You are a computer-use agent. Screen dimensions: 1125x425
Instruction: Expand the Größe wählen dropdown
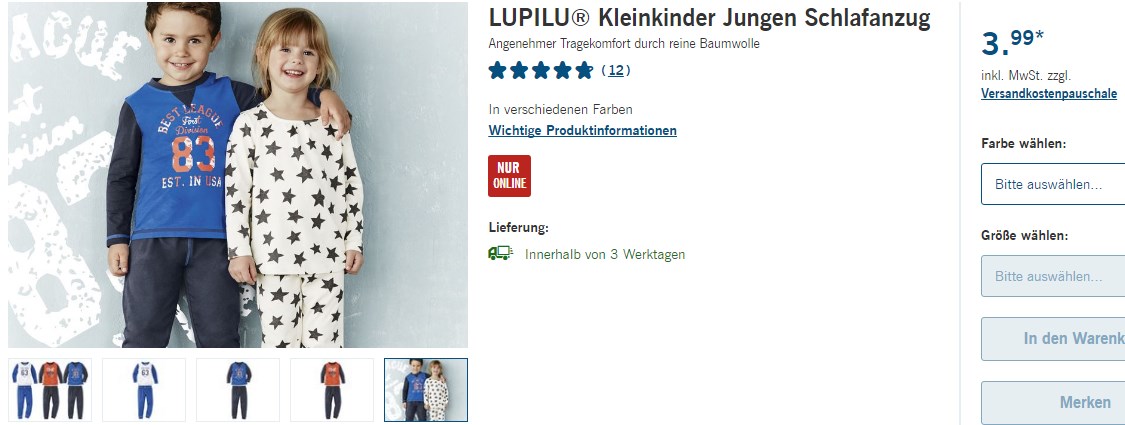[x=1053, y=276]
